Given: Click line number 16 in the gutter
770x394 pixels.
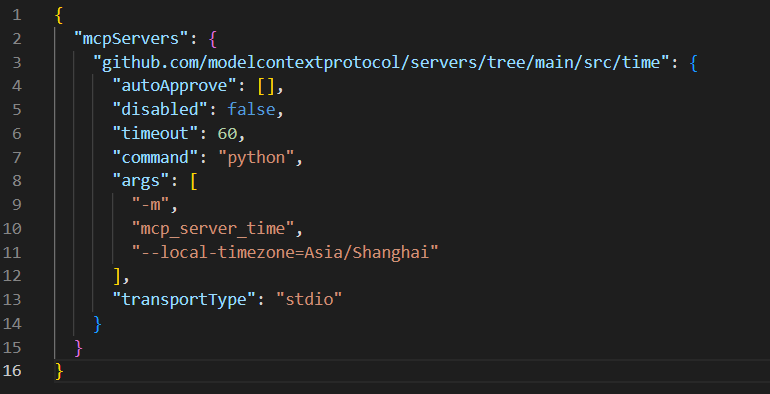Looking at the screenshot, I should tap(12, 371).
